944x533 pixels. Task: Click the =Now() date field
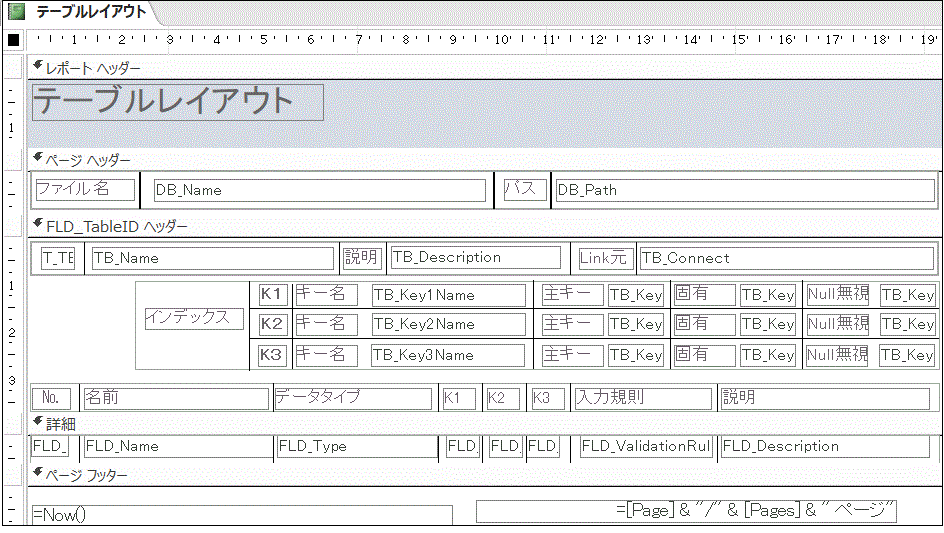pyautogui.click(x=241, y=514)
